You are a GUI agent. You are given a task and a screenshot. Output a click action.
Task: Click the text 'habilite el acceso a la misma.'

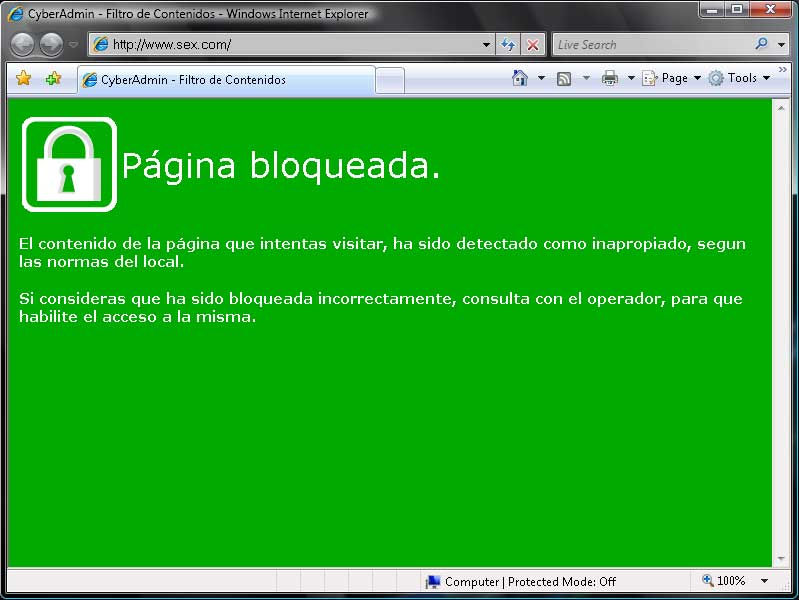pos(138,317)
